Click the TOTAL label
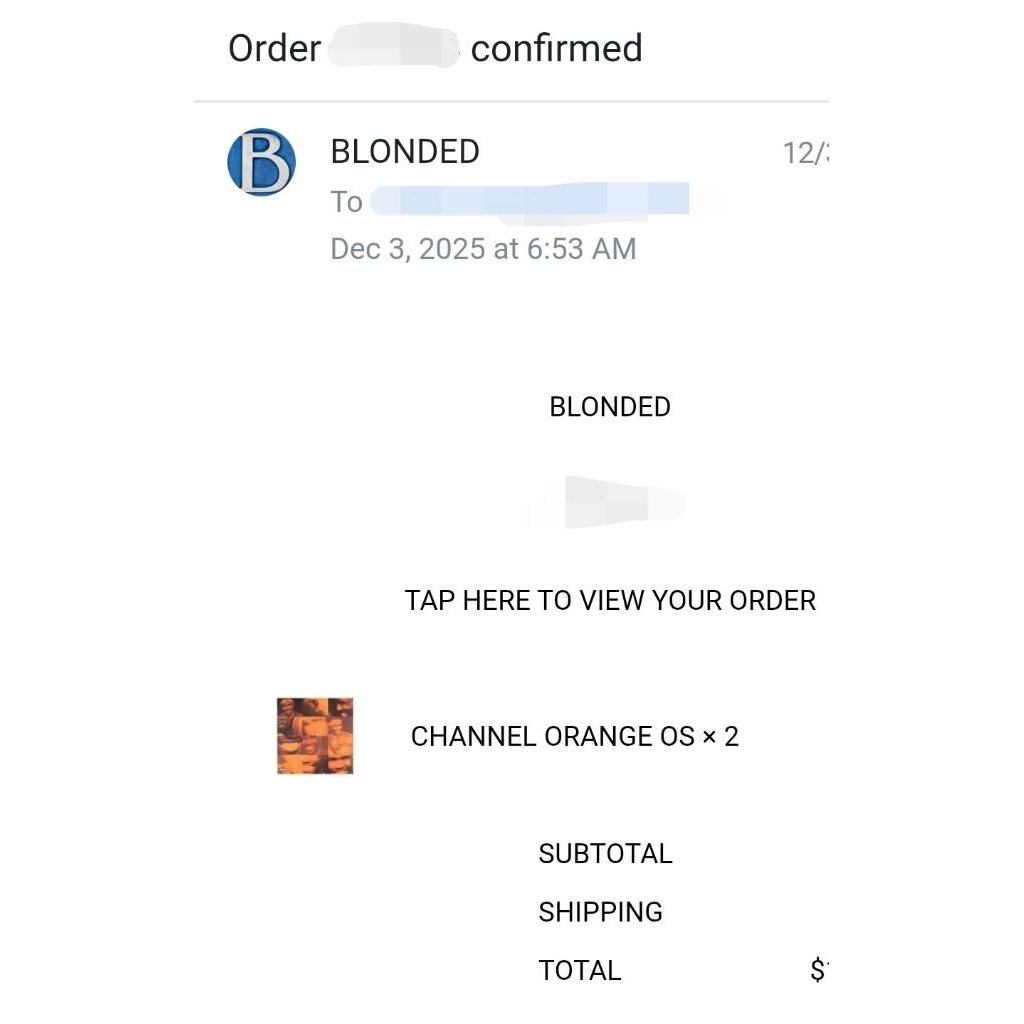1024x1024 pixels. (x=580, y=970)
